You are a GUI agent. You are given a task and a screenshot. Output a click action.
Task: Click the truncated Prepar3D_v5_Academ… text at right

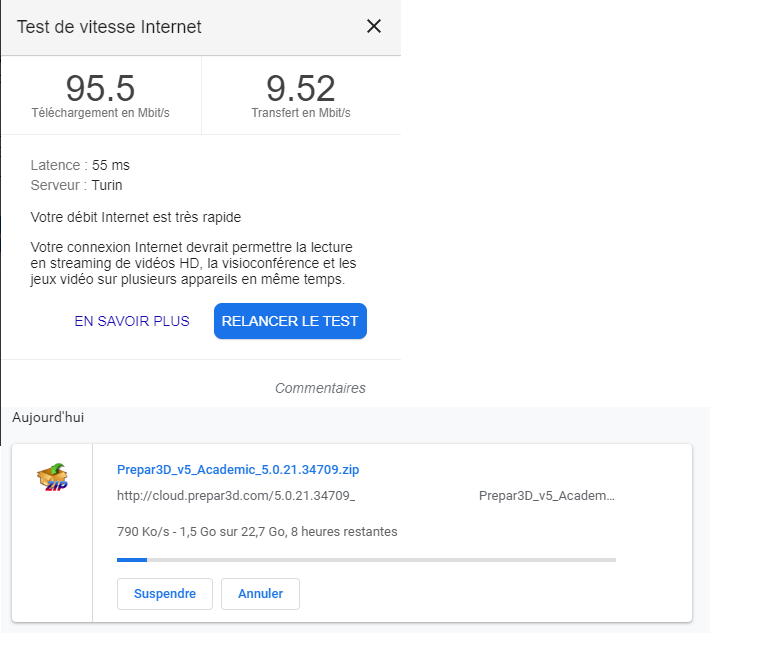point(547,496)
